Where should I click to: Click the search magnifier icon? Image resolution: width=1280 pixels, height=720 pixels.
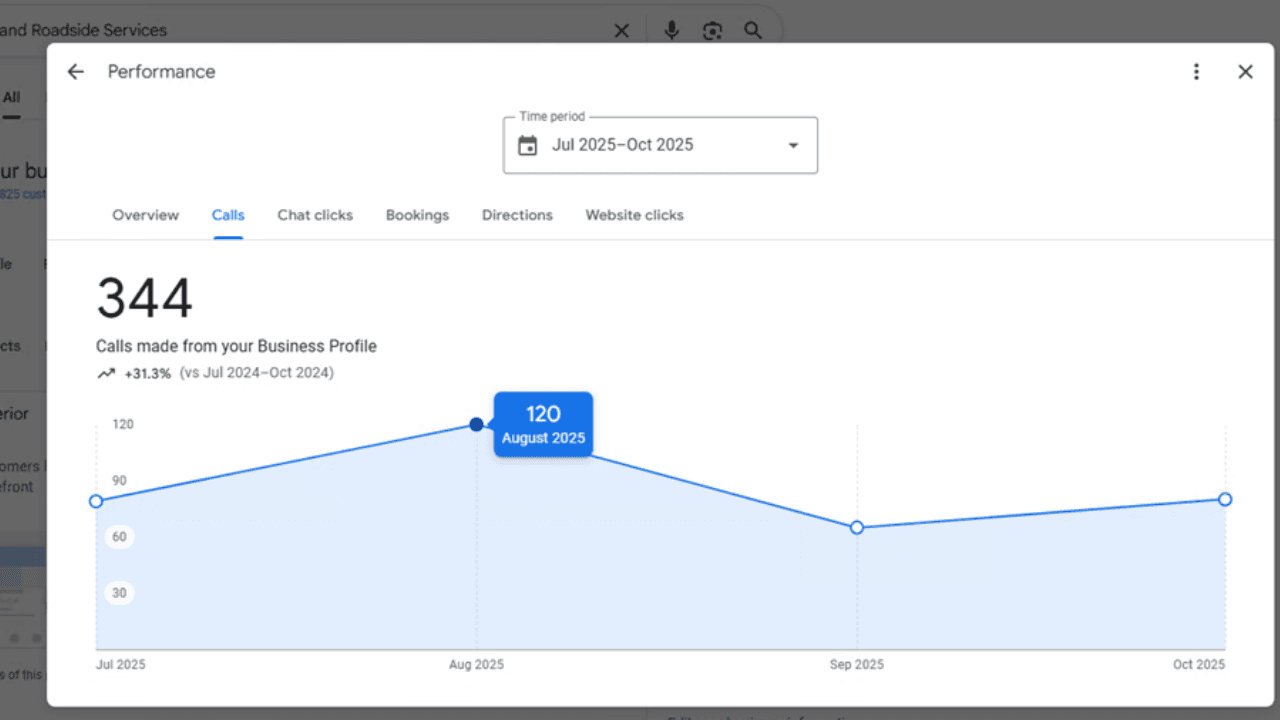(753, 30)
